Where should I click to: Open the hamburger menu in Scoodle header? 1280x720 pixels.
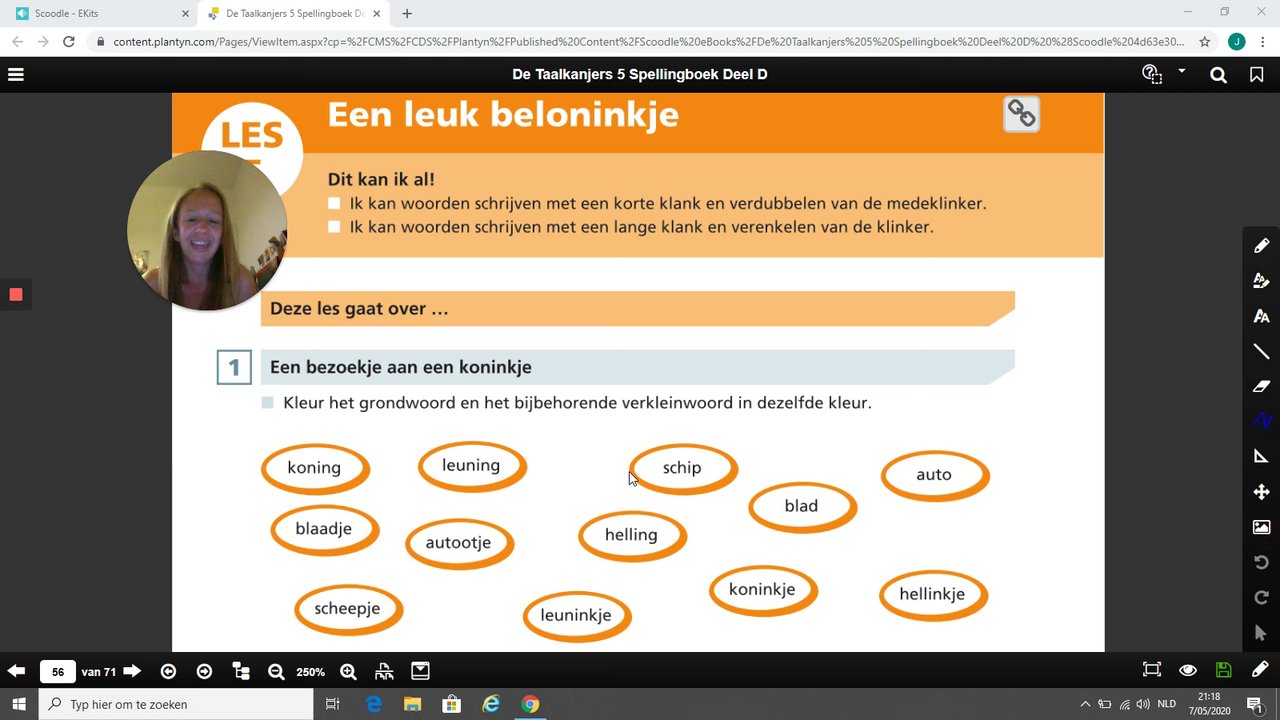tap(15, 74)
